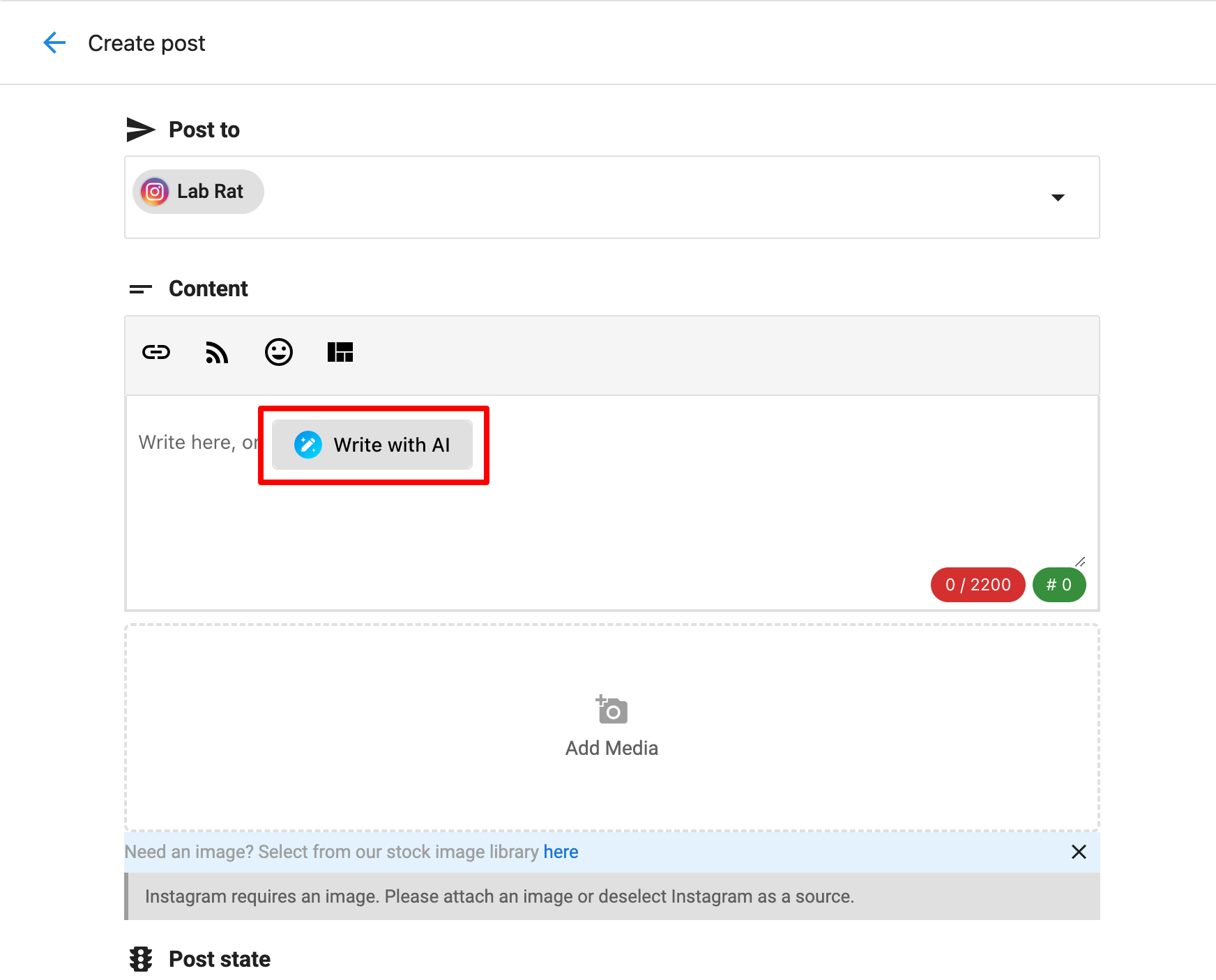The width and height of the screenshot is (1216, 980).
Task: Expand the Post to accounts dropdown arrow
Action: point(1057,198)
